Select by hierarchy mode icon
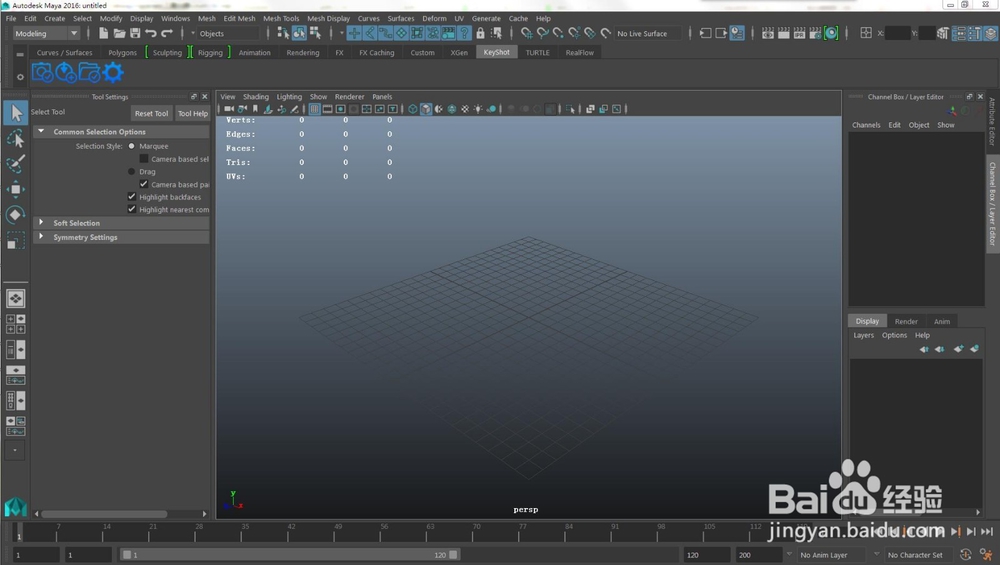Viewport: 1000px width, 565px height. (x=283, y=33)
